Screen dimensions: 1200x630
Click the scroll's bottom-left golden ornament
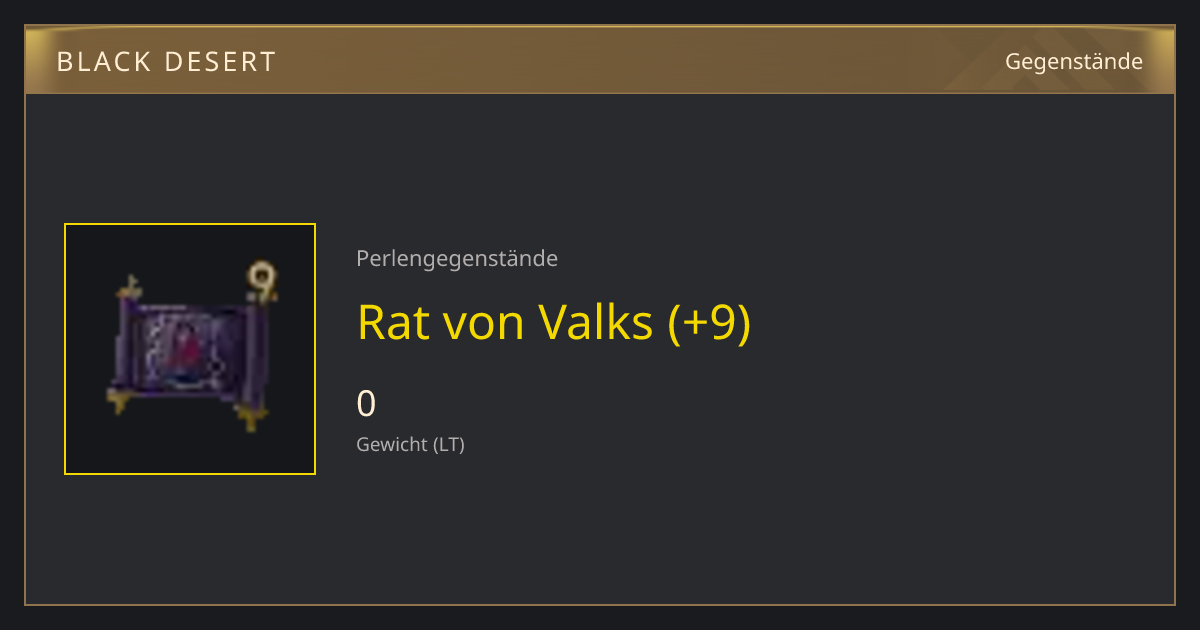121,401
